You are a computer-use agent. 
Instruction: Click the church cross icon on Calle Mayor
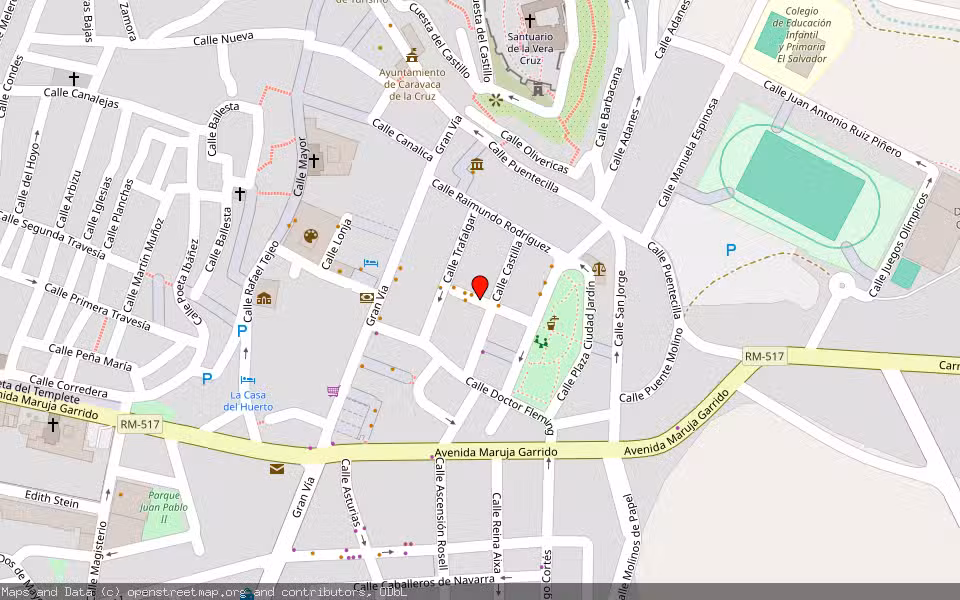click(x=314, y=161)
